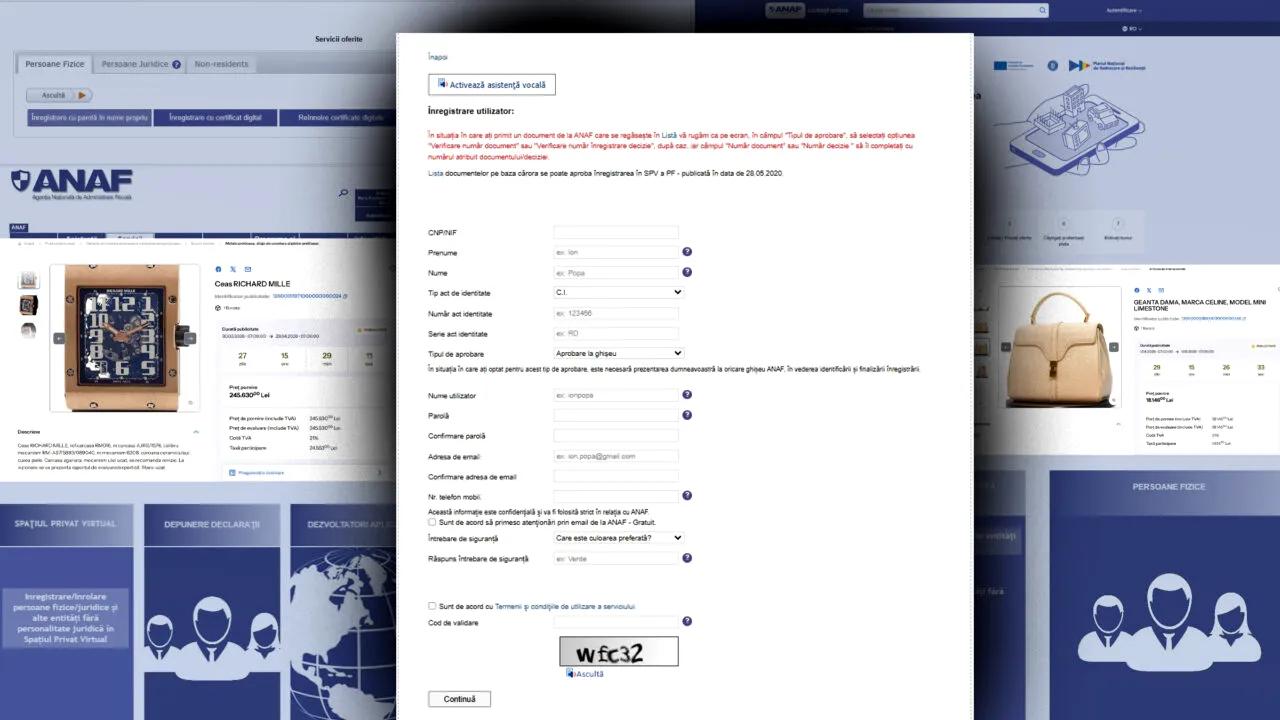Image resolution: width=1280 pixels, height=720 pixels.
Task: Open the Tip act de identitate dropdown
Action: (618, 293)
